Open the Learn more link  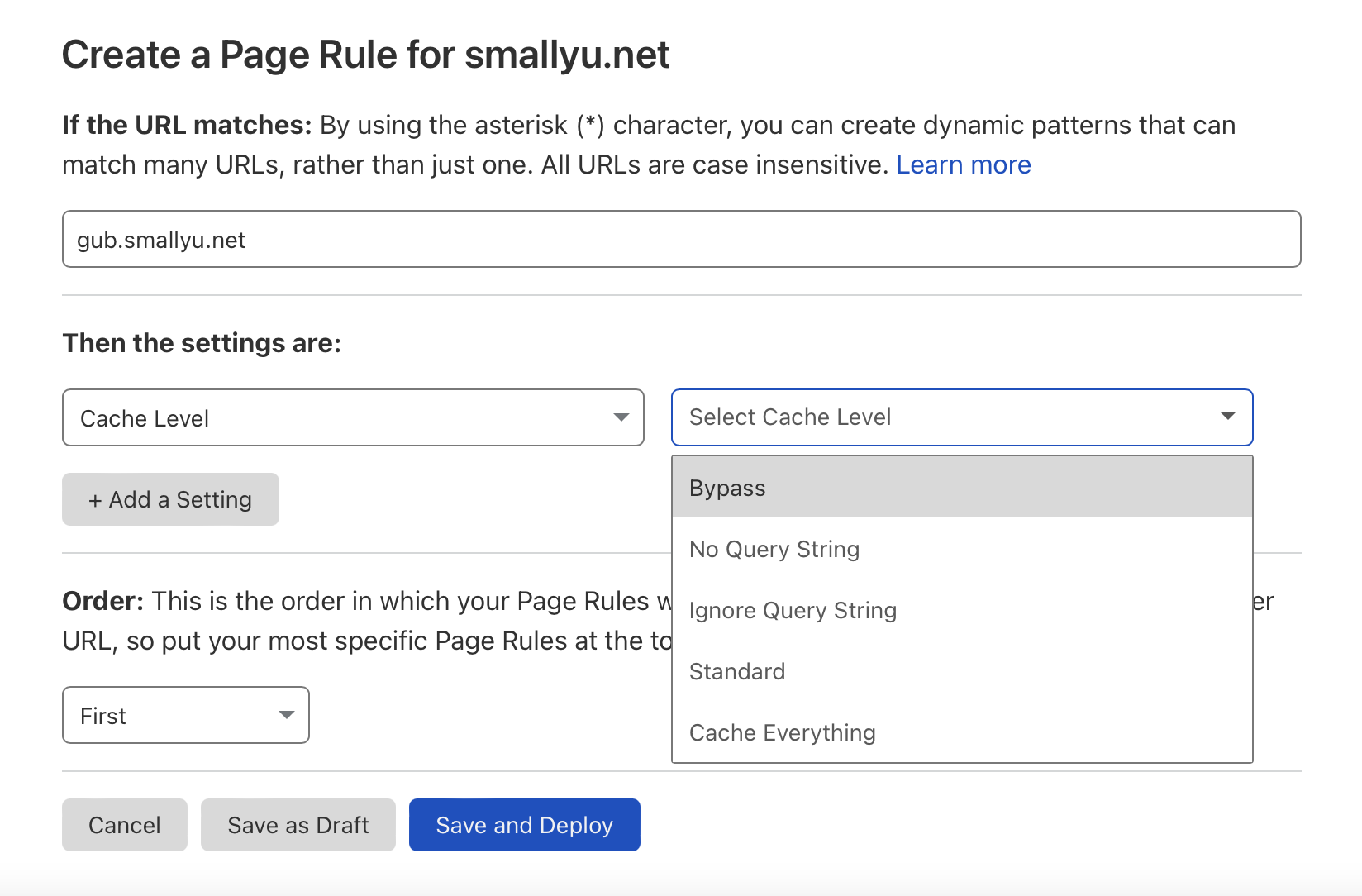click(964, 165)
